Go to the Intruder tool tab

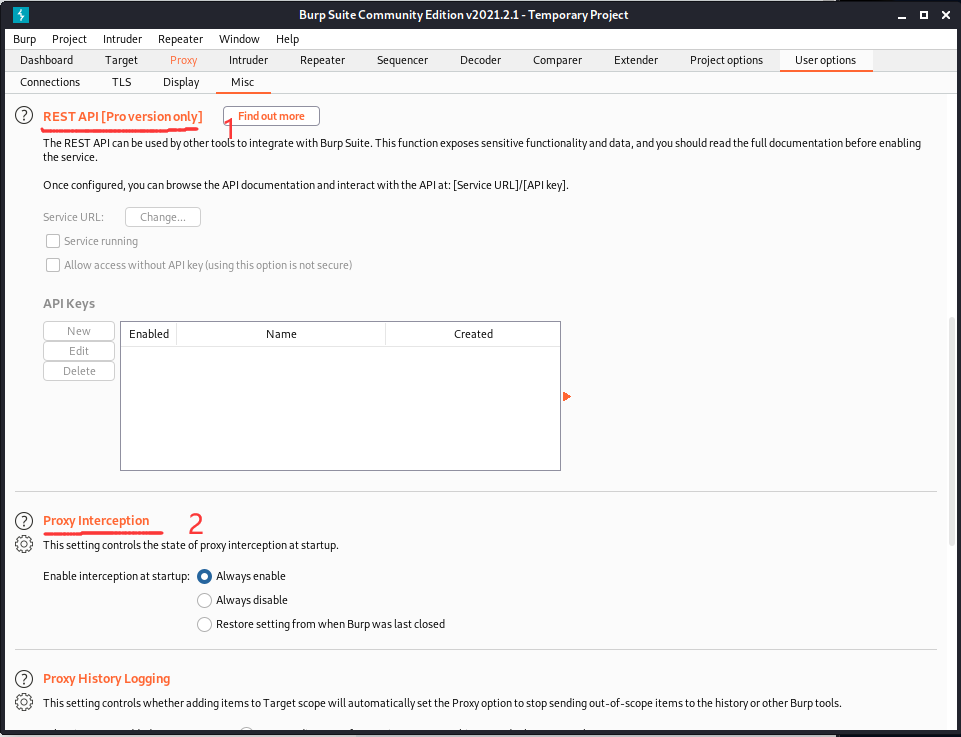point(248,60)
